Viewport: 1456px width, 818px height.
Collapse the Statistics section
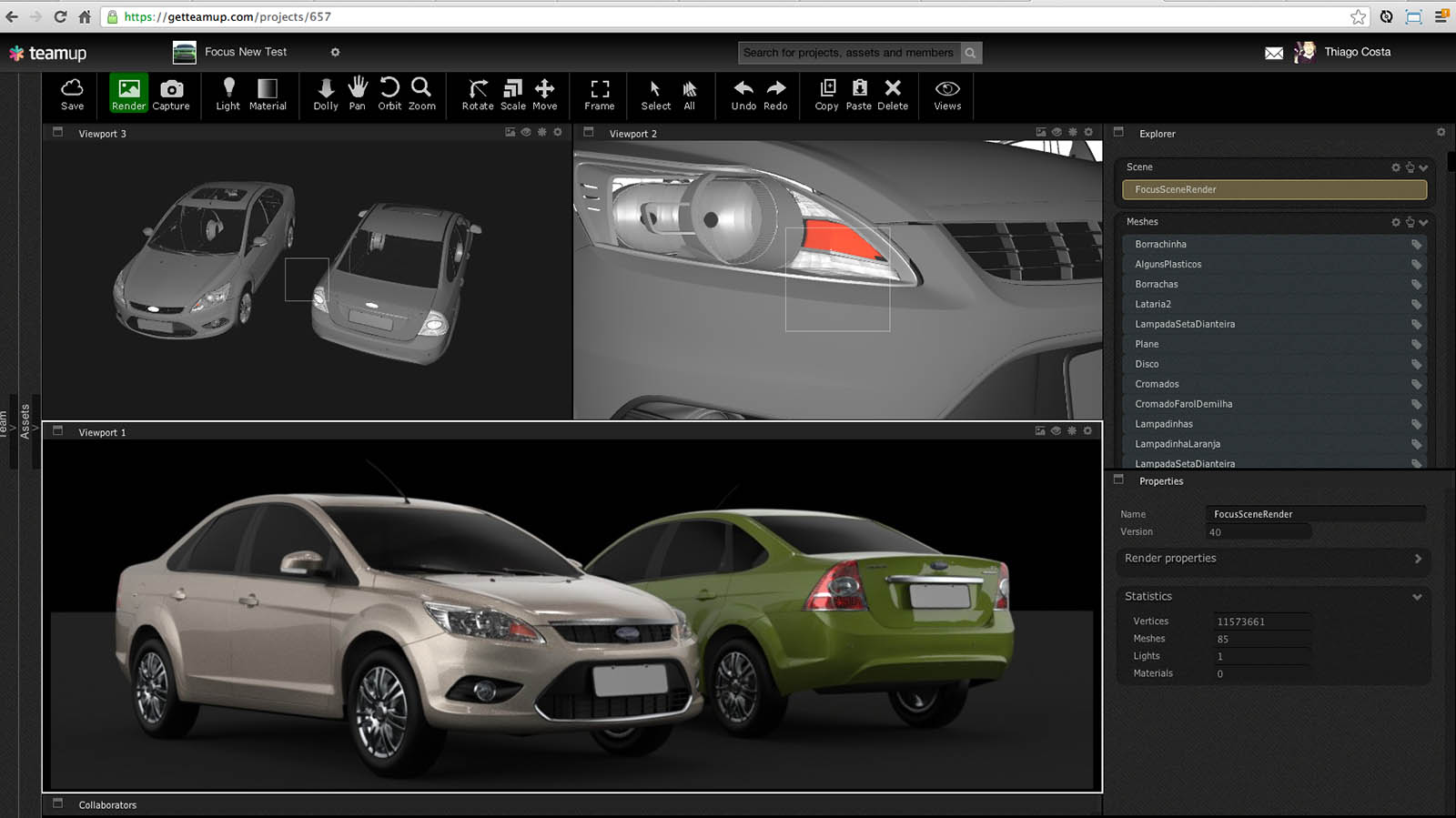click(1416, 597)
